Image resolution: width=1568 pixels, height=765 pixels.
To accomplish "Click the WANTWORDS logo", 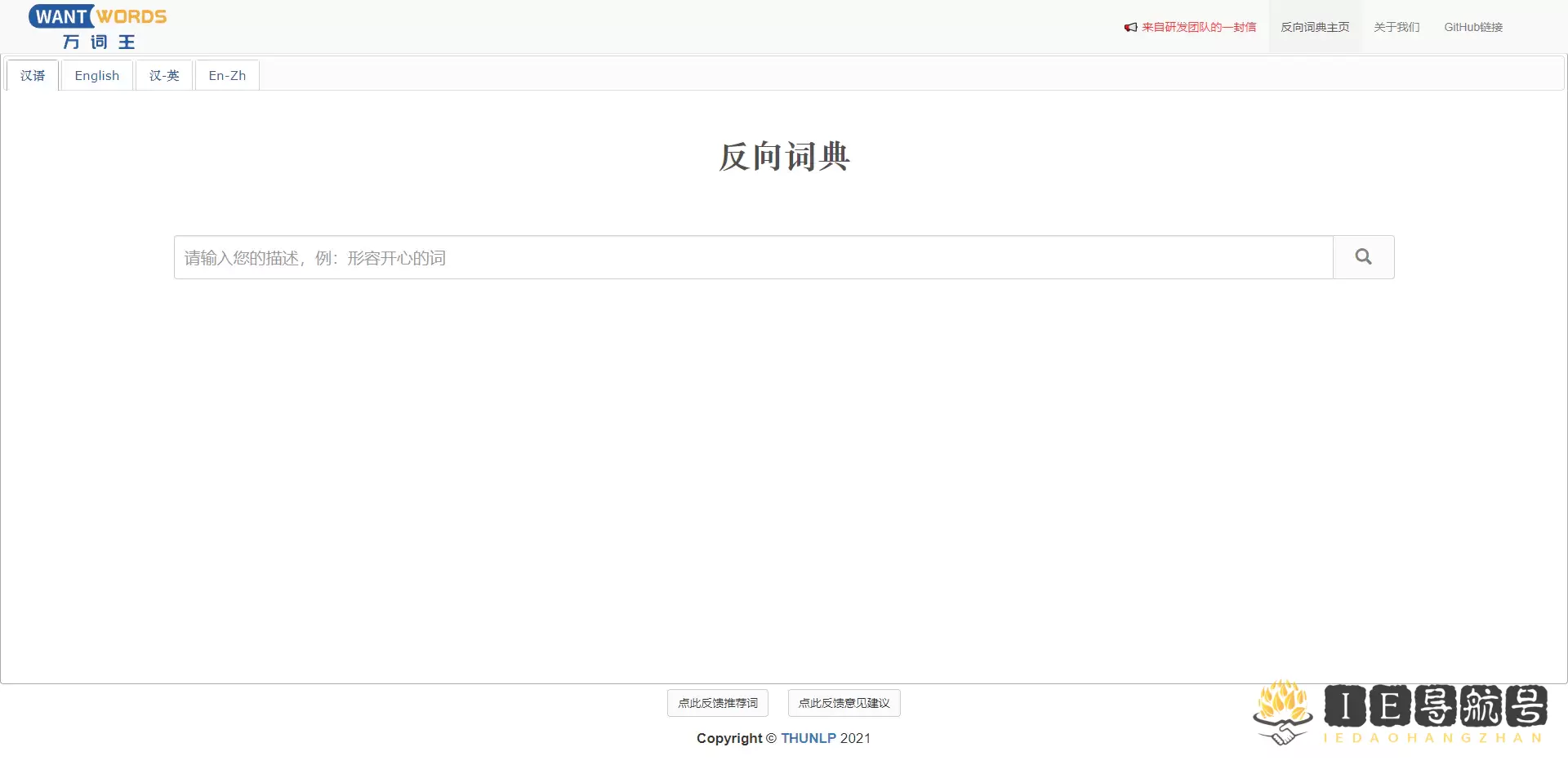I will [x=96, y=16].
